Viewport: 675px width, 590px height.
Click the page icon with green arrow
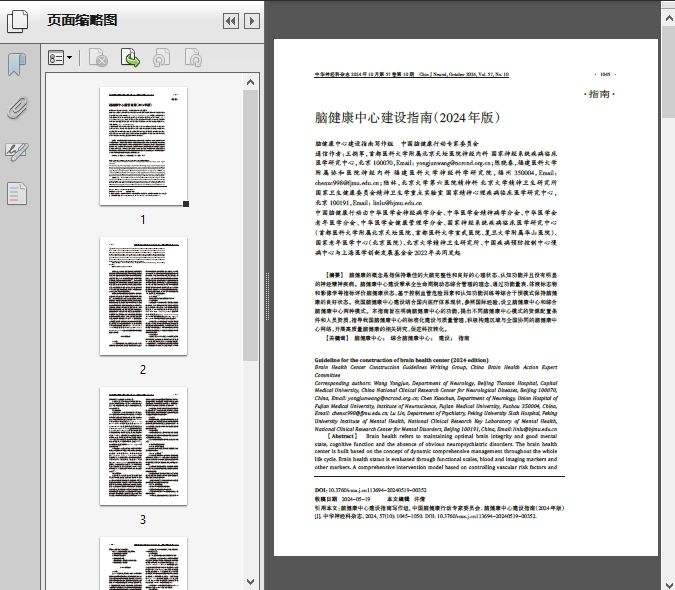130,59
